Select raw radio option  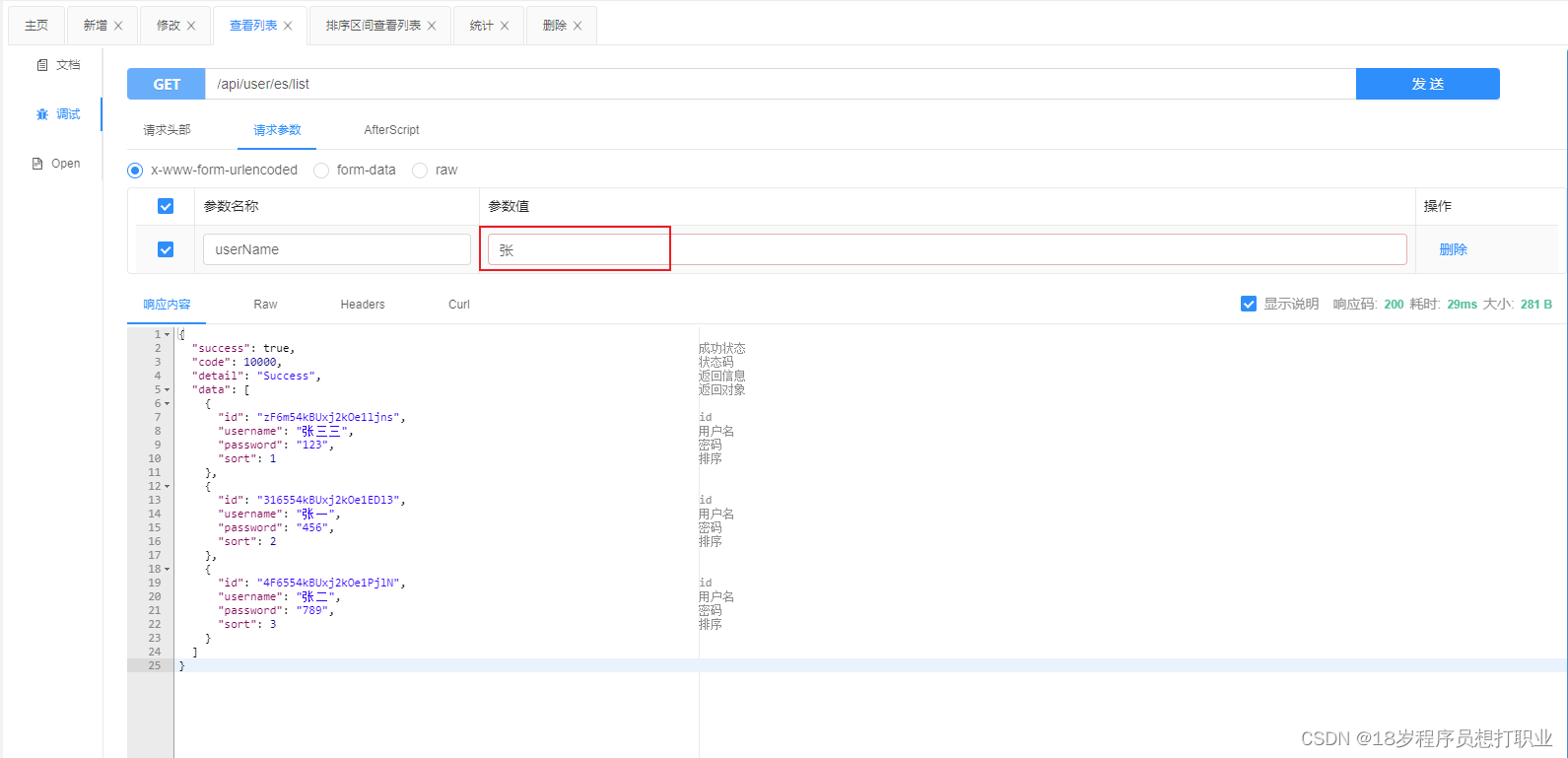click(x=420, y=171)
